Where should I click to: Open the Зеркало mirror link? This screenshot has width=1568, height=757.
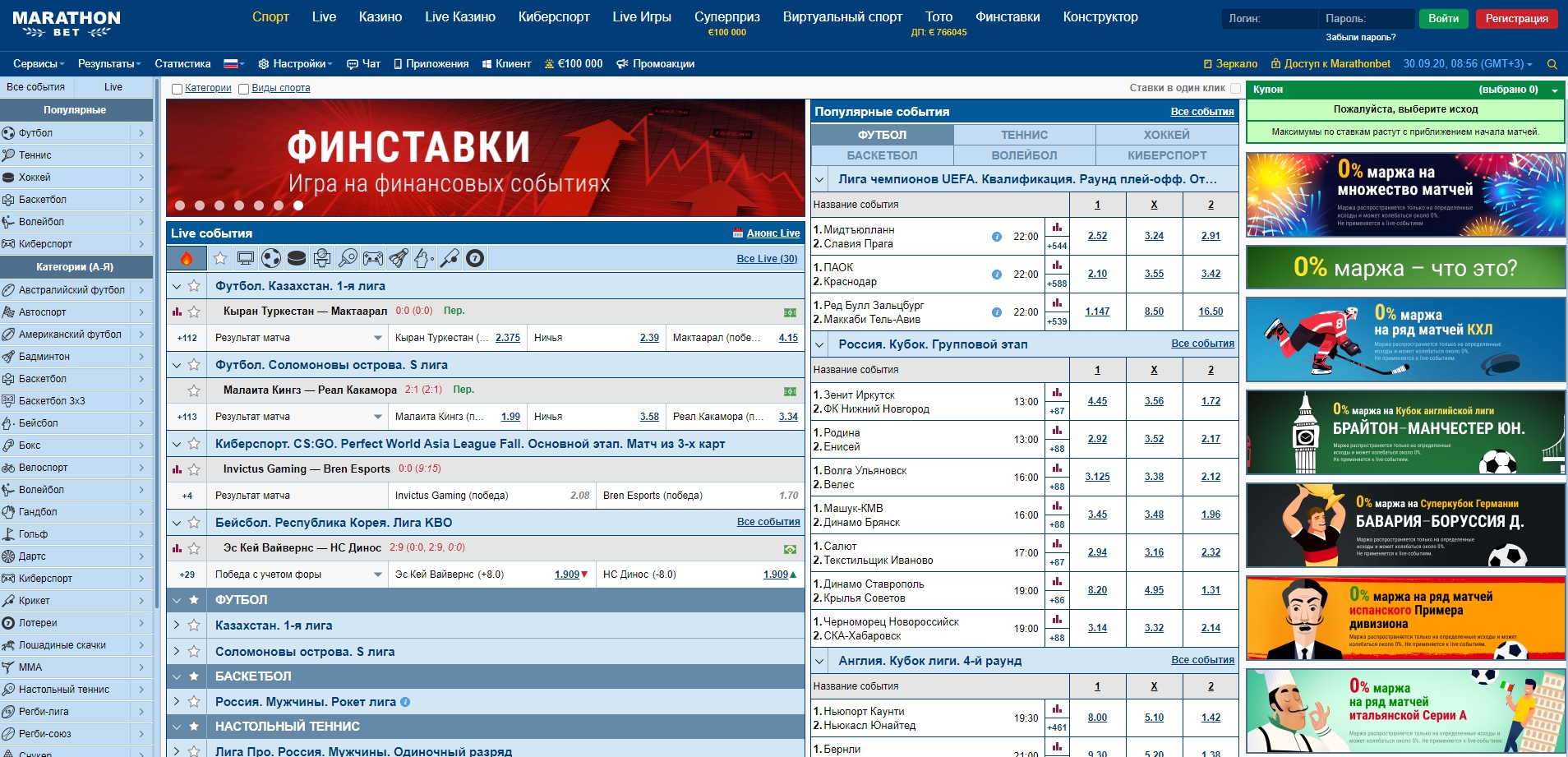point(1230,64)
